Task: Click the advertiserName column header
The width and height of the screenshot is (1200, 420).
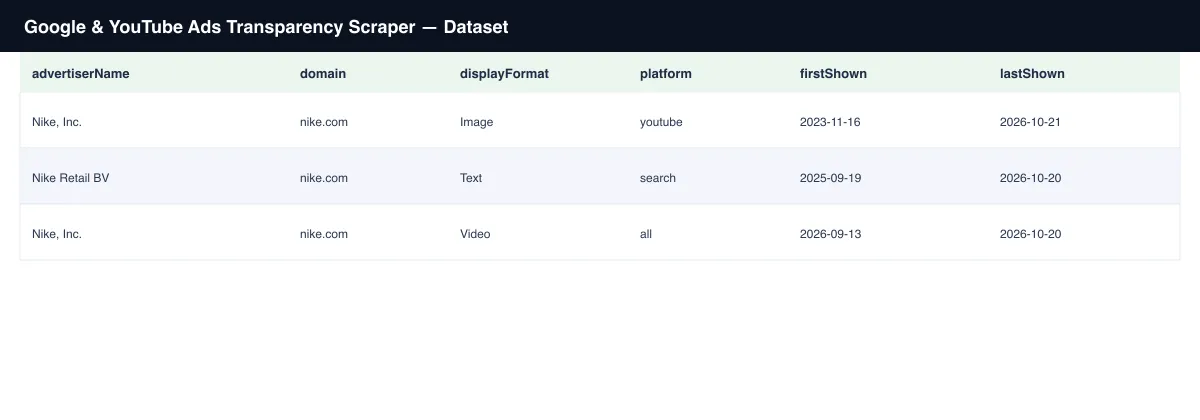Action: (80, 74)
